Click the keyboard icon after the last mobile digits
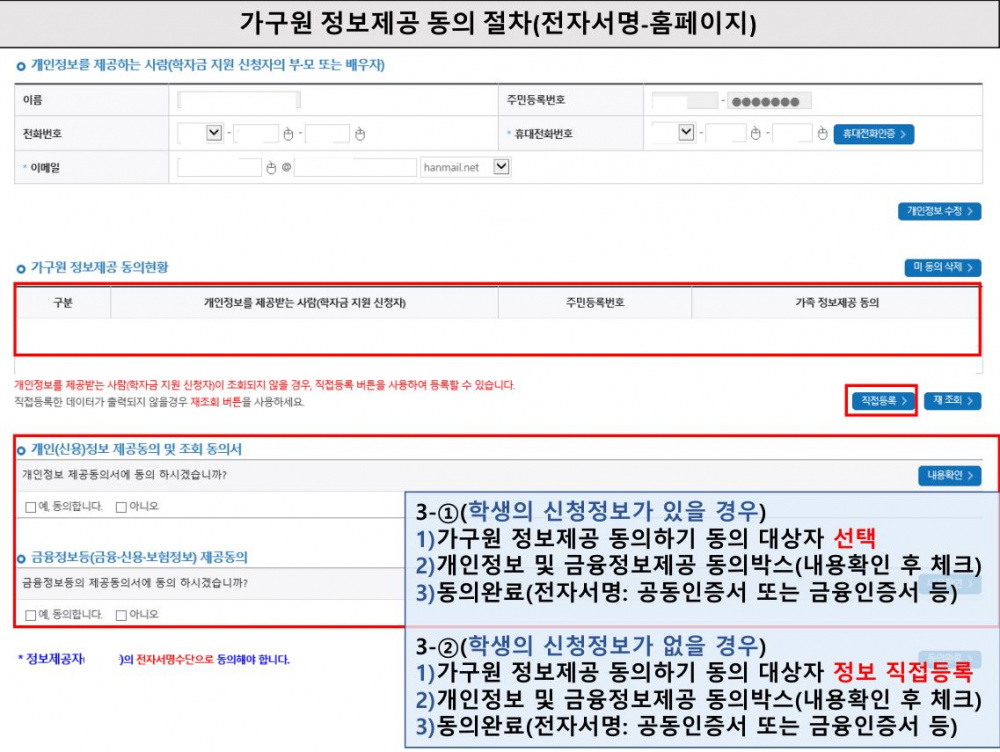The height and width of the screenshot is (752, 1000). click(x=820, y=134)
